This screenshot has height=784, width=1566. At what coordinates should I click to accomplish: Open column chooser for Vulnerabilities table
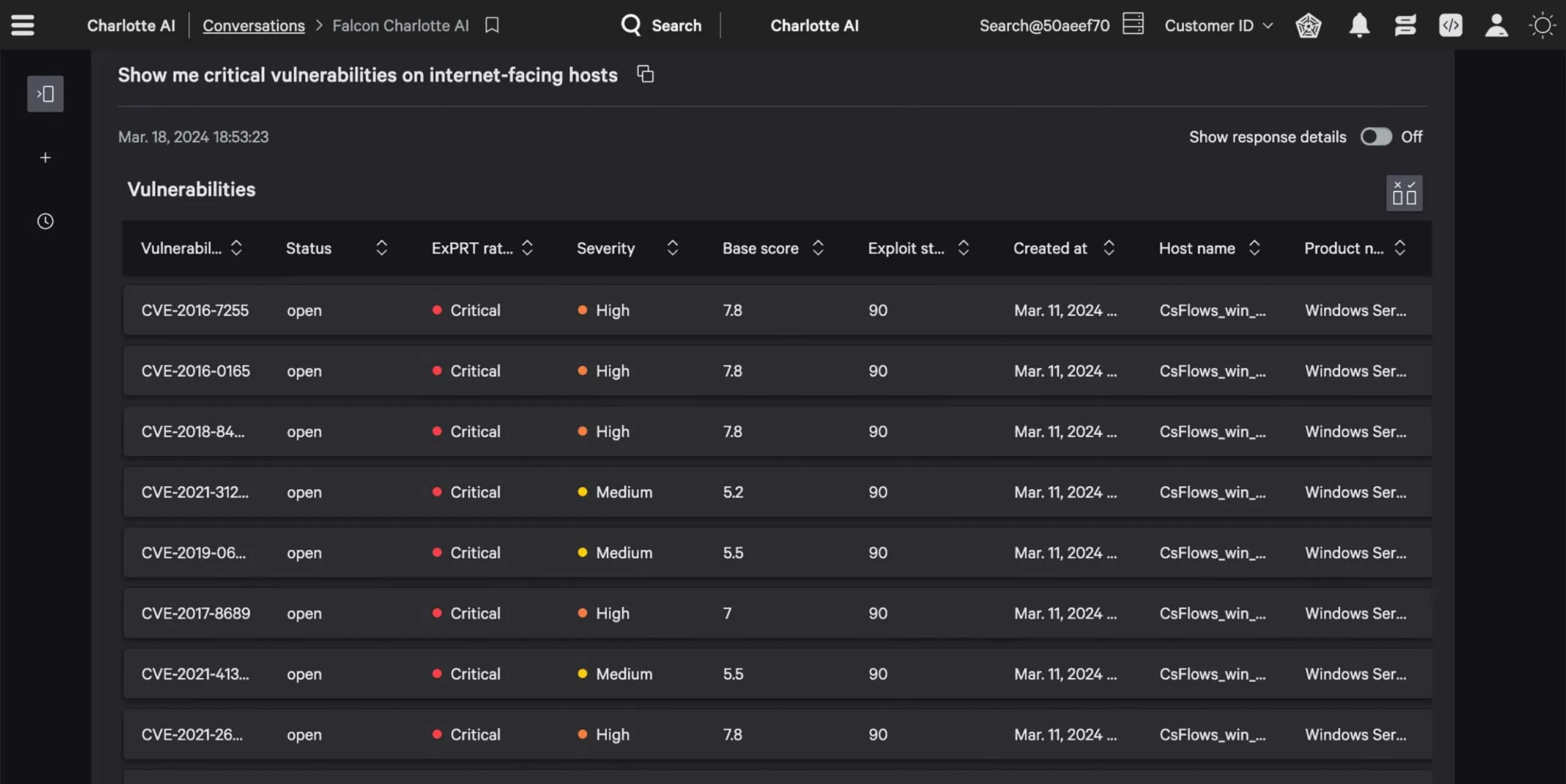point(1404,193)
